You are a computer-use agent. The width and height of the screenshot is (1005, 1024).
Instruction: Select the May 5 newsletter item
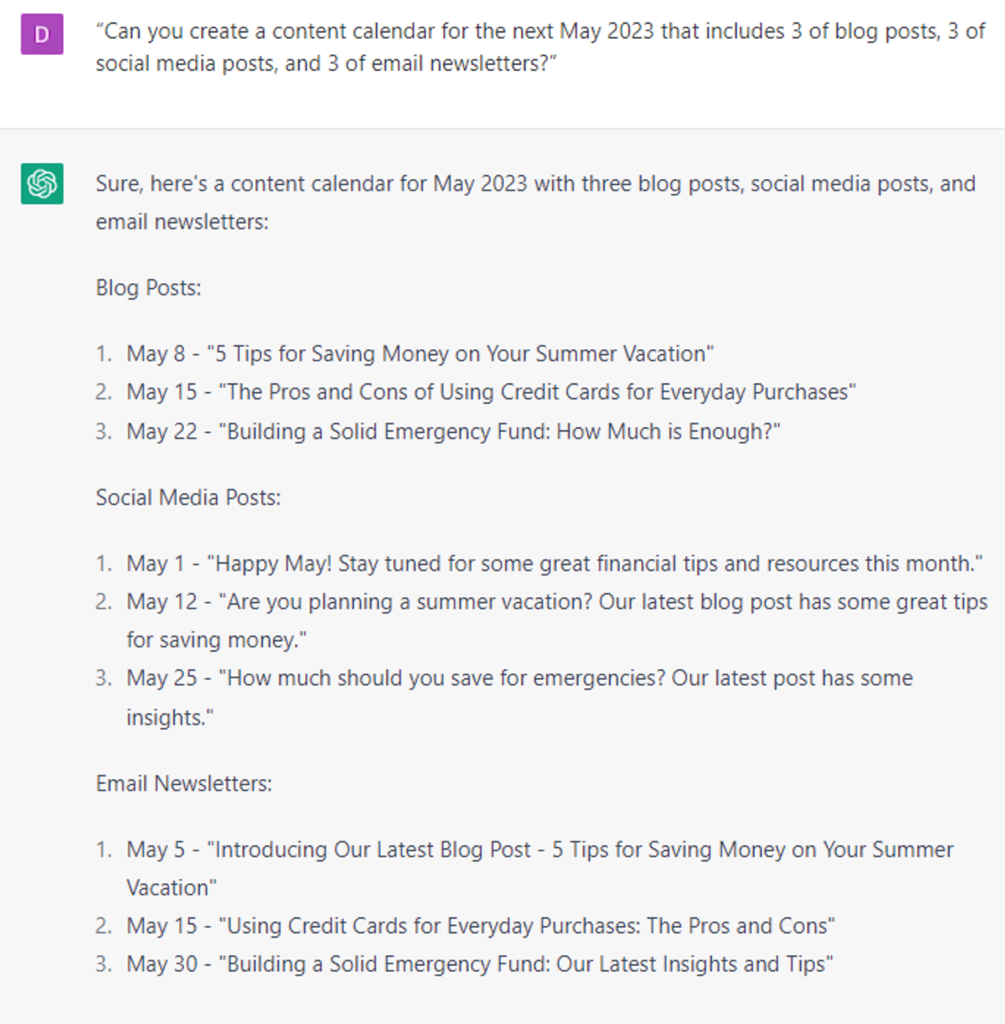539,850
